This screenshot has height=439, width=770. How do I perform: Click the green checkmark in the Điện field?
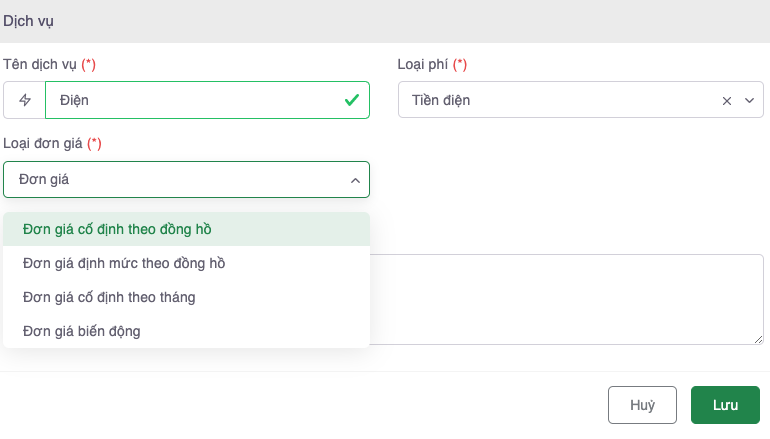(351, 100)
